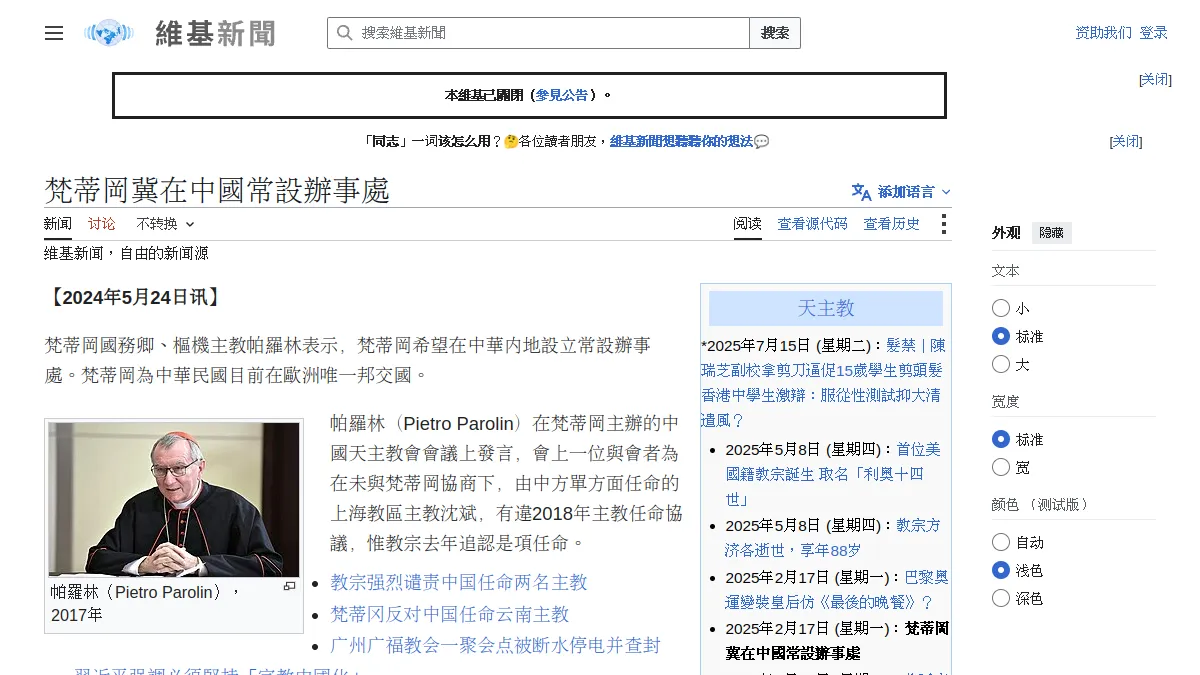Screen dimensions: 1200x675
Task: Select light 浅色 color mode
Action: [1001, 570]
